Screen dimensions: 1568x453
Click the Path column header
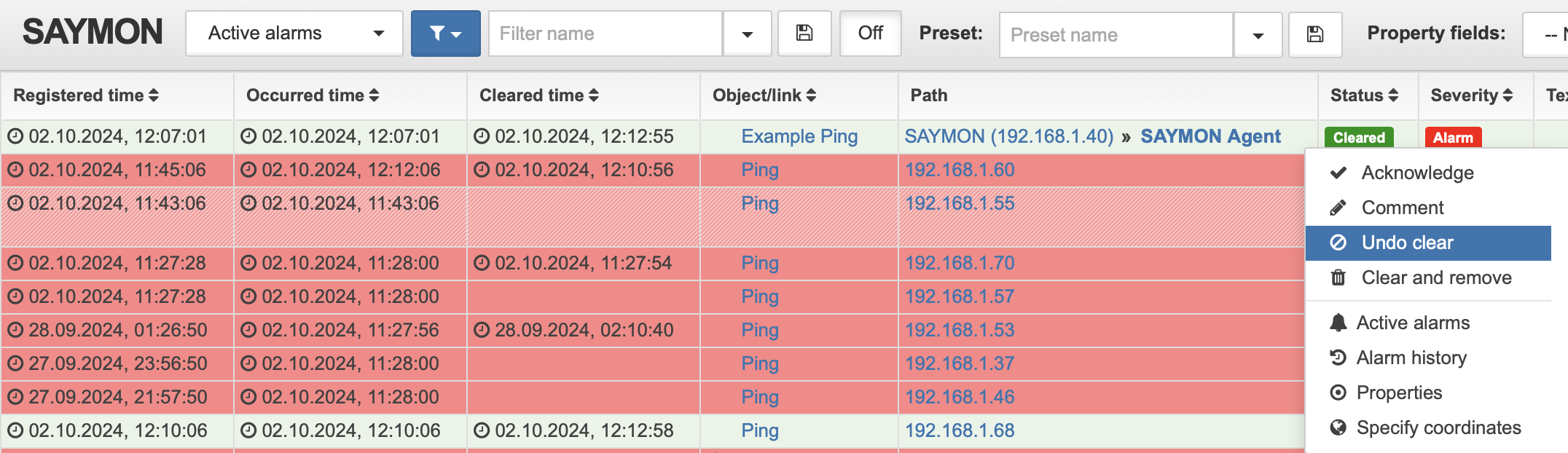point(929,95)
